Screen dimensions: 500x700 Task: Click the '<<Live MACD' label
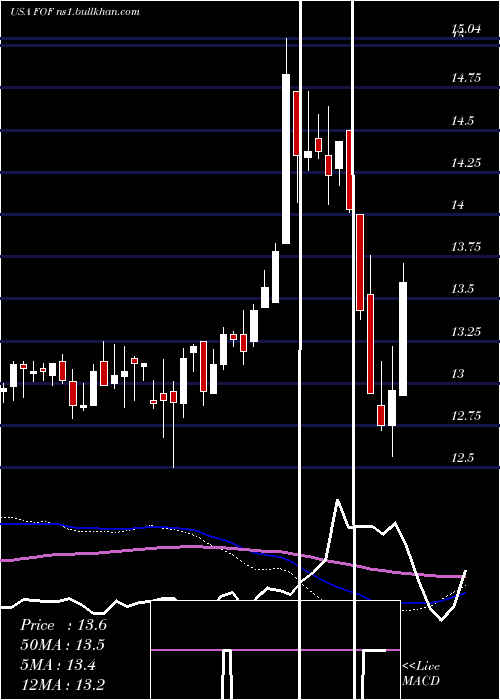pyautogui.click(x=421, y=673)
